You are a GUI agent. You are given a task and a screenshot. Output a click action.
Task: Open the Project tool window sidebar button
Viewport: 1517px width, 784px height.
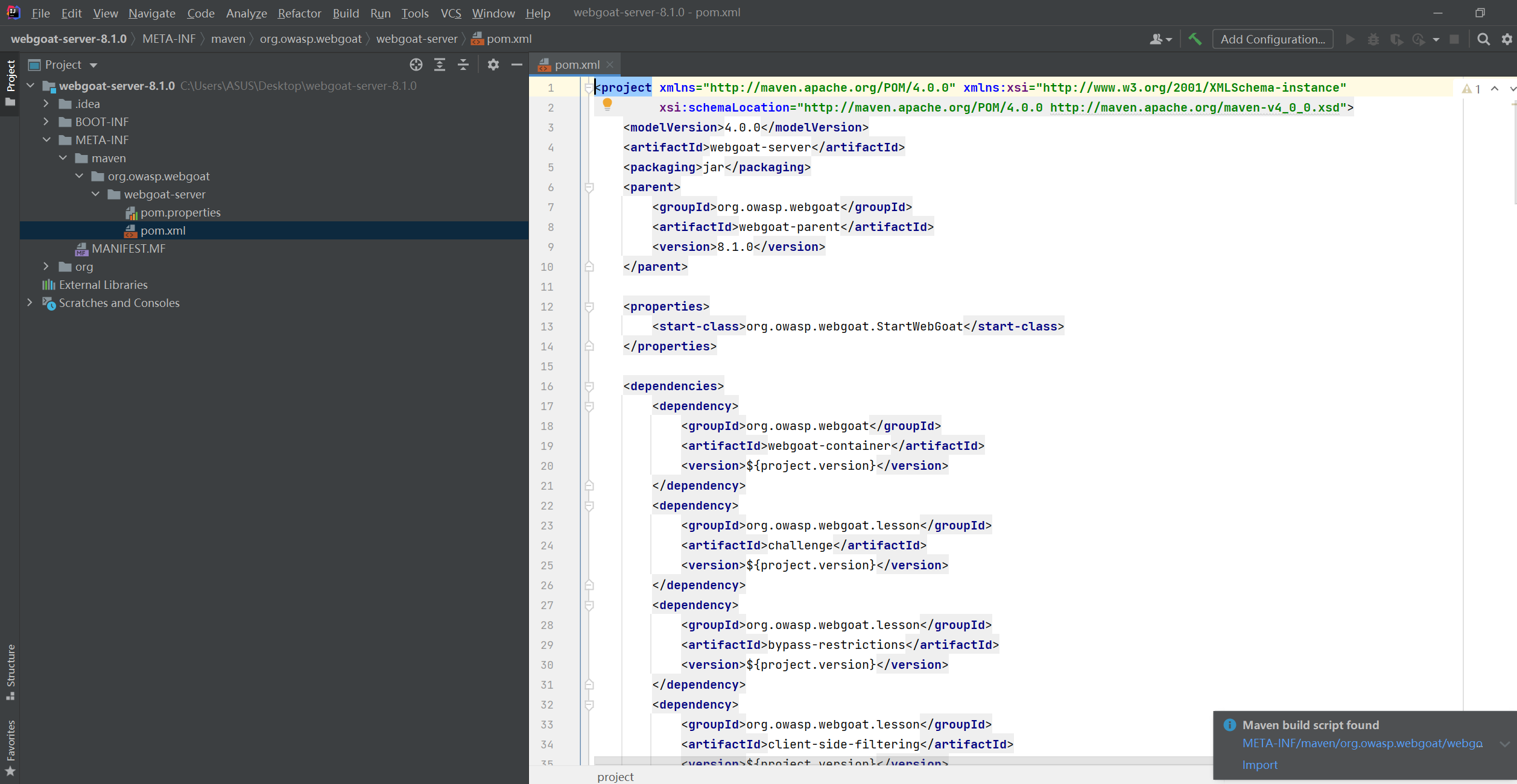tap(10, 83)
